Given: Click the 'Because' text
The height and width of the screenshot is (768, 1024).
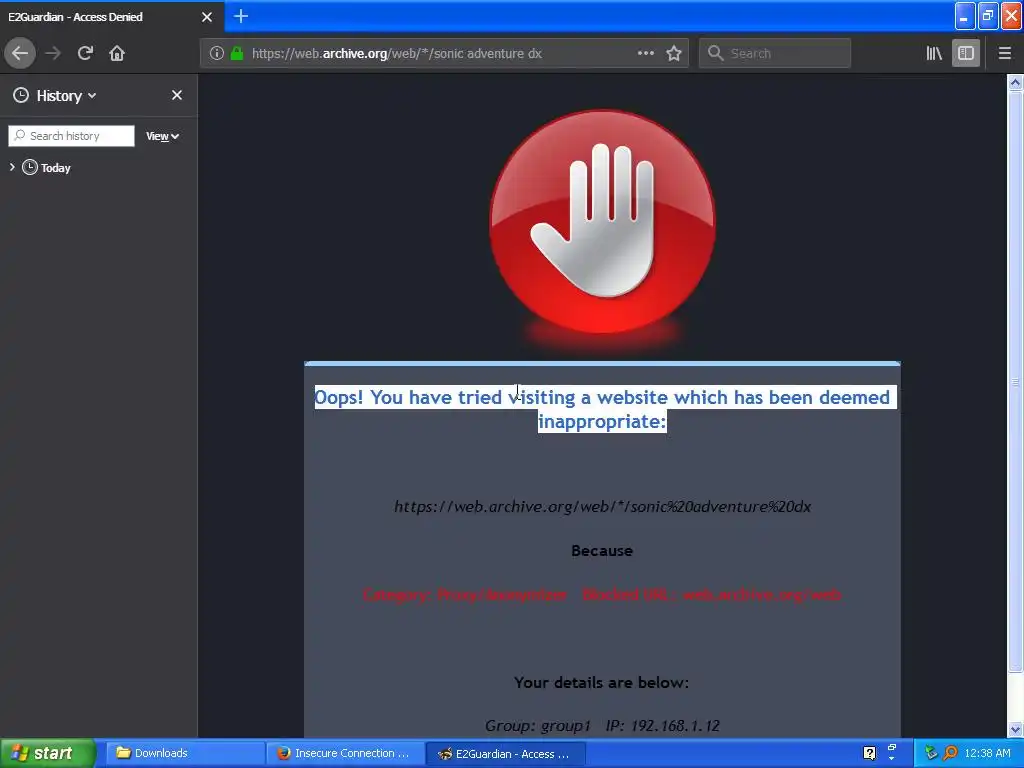Looking at the screenshot, I should tap(602, 551).
